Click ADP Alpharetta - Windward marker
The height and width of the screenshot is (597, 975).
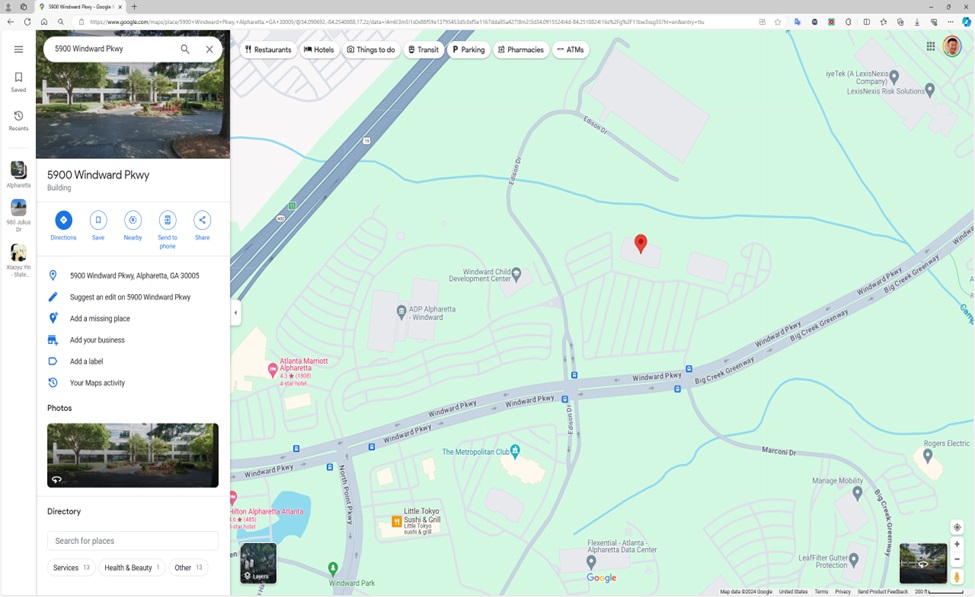click(402, 310)
